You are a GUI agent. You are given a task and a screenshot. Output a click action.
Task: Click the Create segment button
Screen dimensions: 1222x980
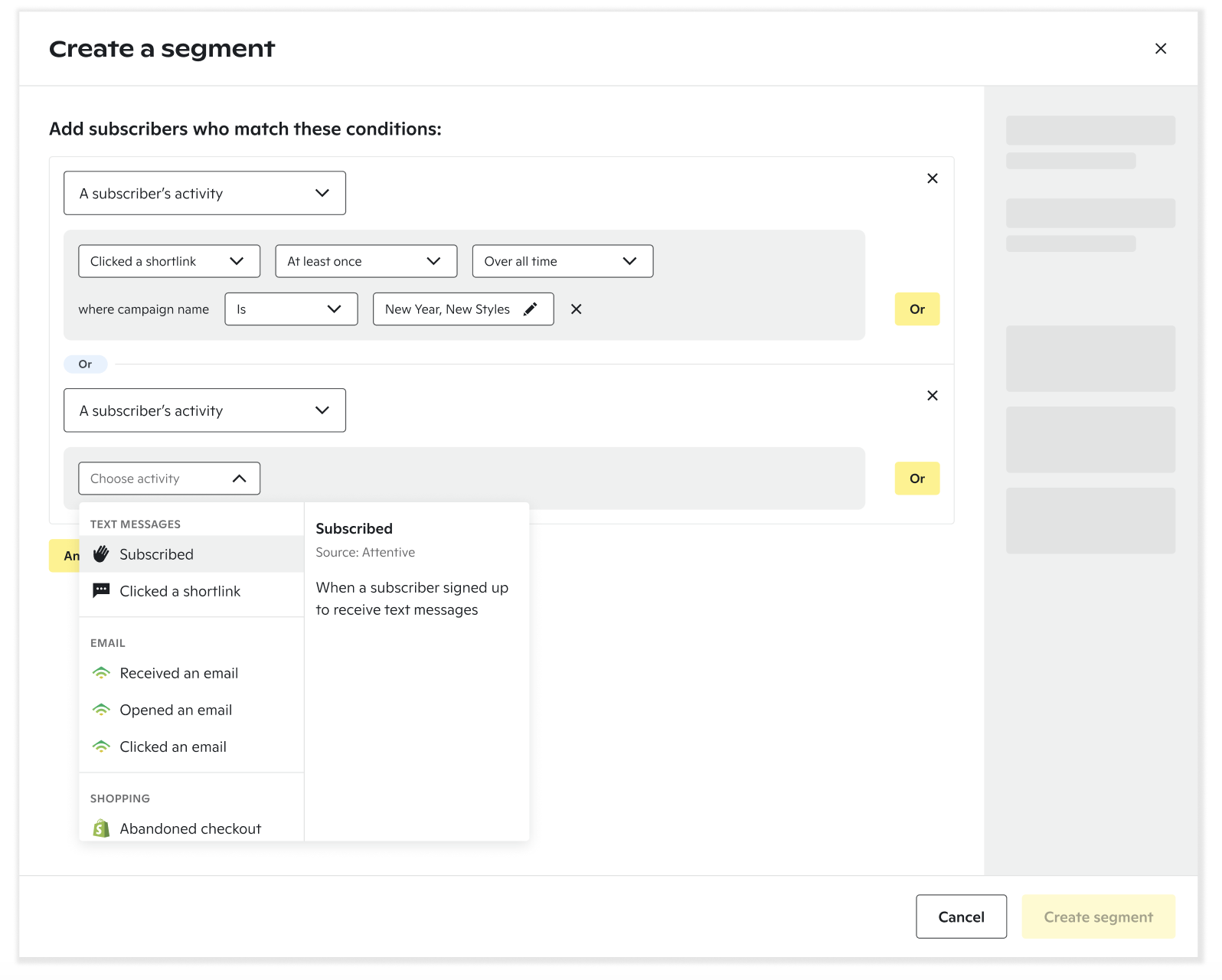[x=1097, y=916]
